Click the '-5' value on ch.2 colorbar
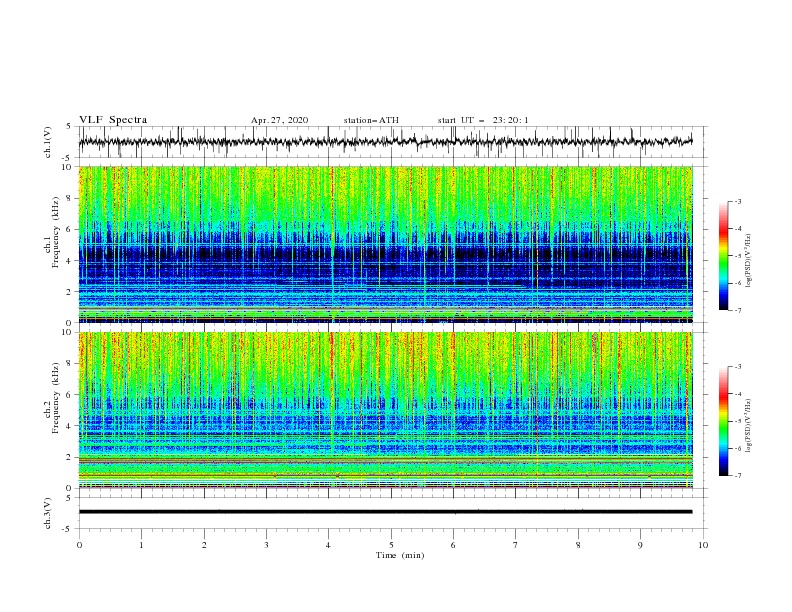Viewport: 792px width, 612px height. click(x=737, y=421)
